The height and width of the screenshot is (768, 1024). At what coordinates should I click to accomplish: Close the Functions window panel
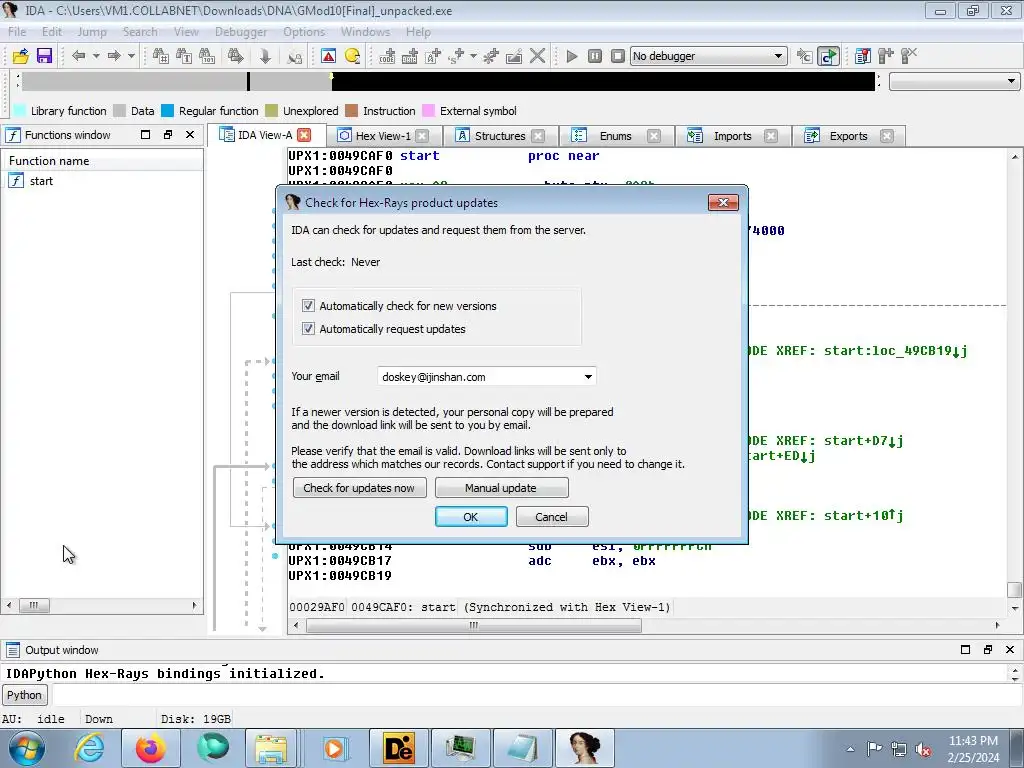190,135
